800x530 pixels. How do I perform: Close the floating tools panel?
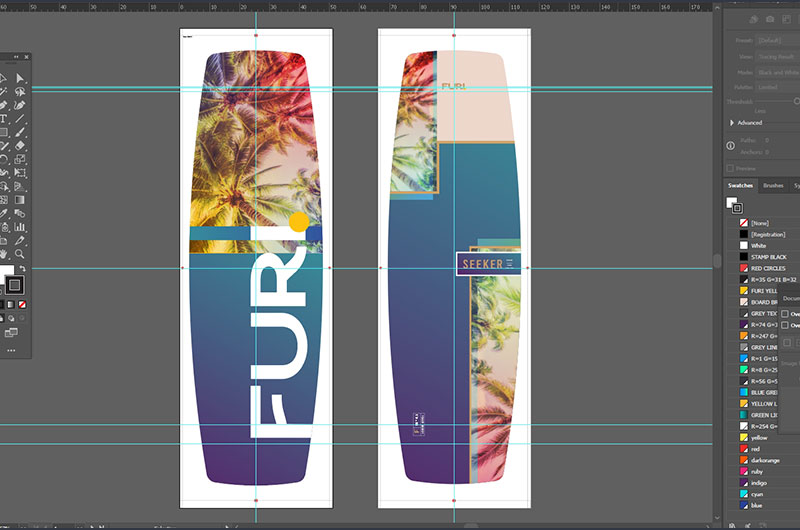point(27,57)
